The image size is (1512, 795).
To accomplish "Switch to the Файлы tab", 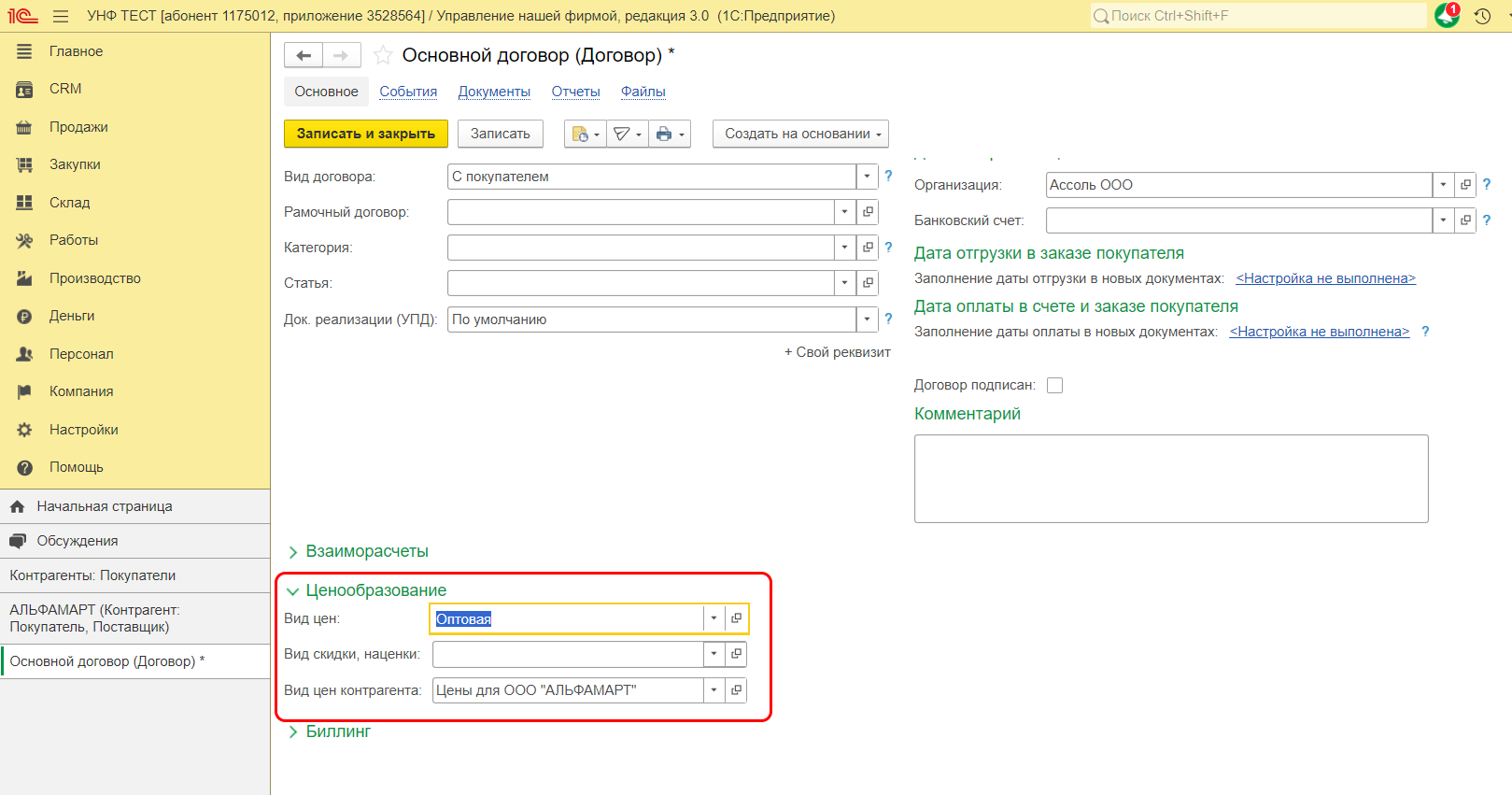I will point(643,92).
